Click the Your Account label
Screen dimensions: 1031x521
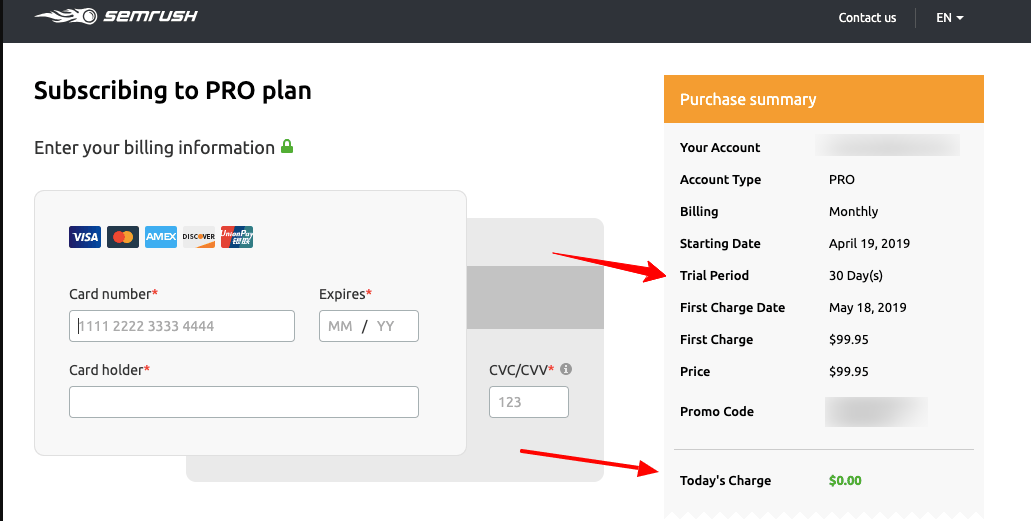tap(720, 147)
